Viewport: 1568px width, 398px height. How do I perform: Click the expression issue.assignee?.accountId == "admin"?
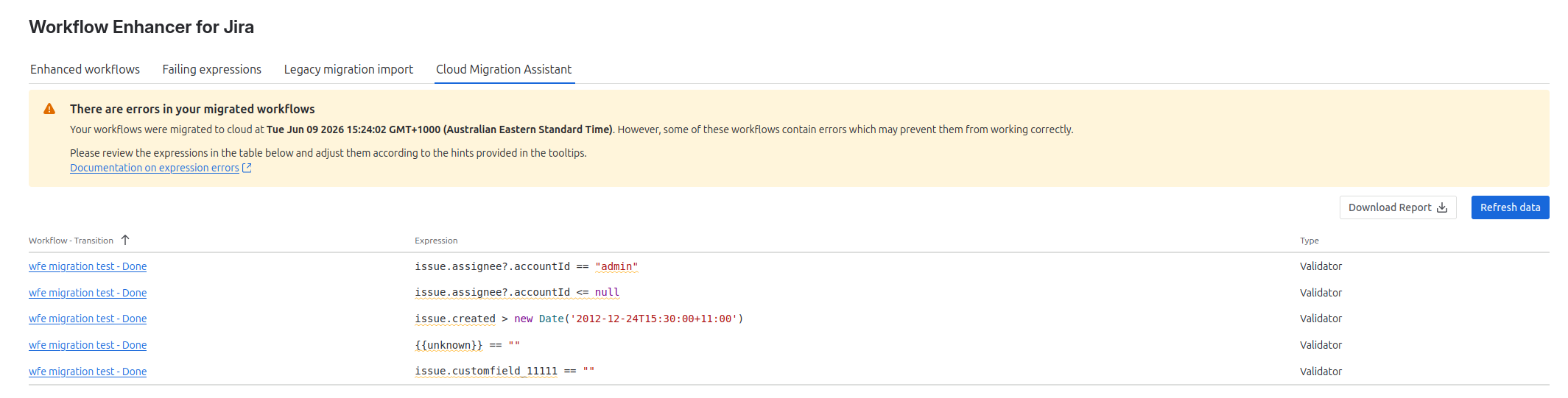(x=527, y=266)
